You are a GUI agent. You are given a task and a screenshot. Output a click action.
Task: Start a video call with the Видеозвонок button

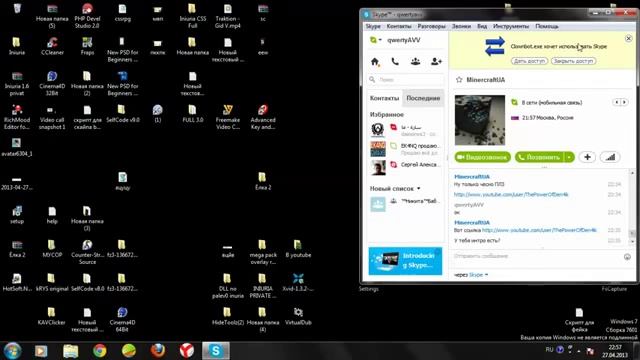click(482, 157)
